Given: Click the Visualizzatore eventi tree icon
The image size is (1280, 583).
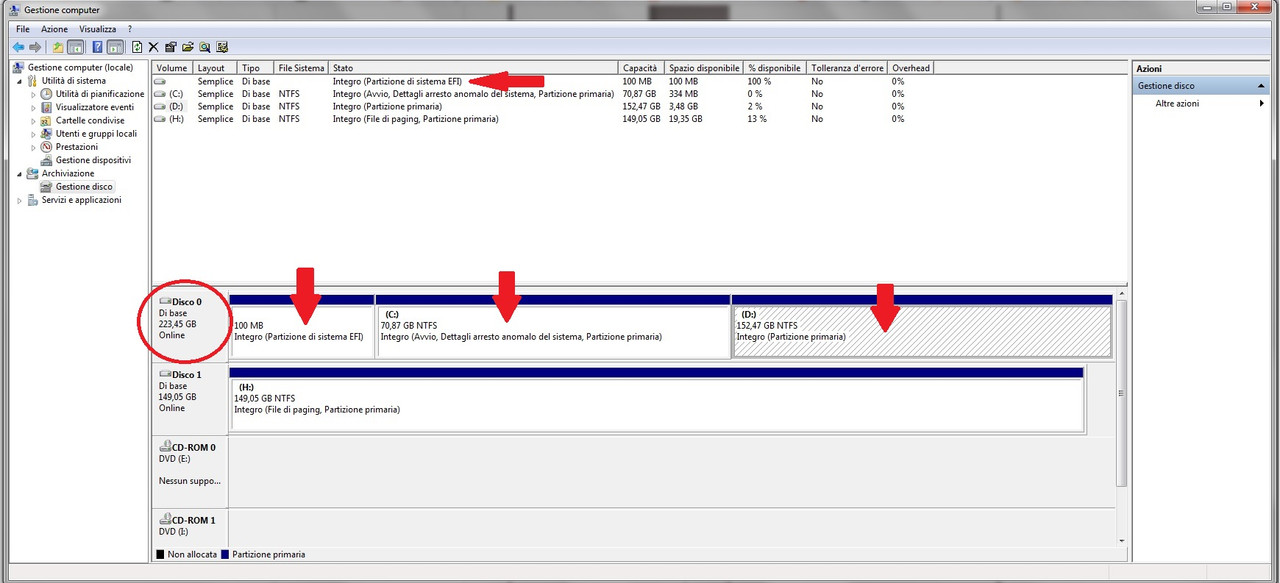Looking at the screenshot, I should point(47,107).
